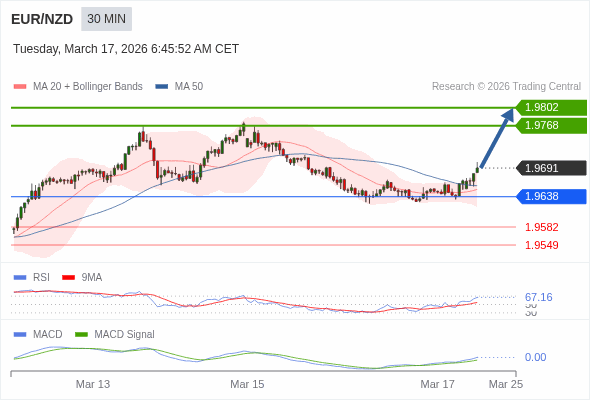Click the Mar 15 axis label
This screenshot has height=400, width=590.
point(247,384)
